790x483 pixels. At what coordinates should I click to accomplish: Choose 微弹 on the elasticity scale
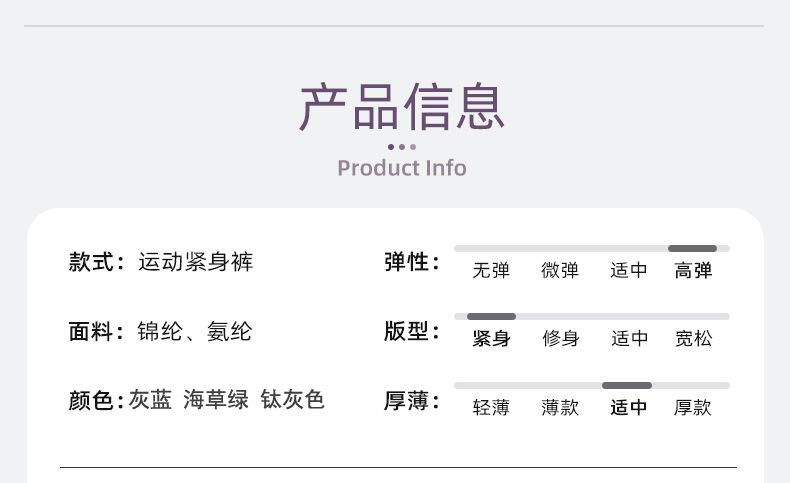click(560, 270)
